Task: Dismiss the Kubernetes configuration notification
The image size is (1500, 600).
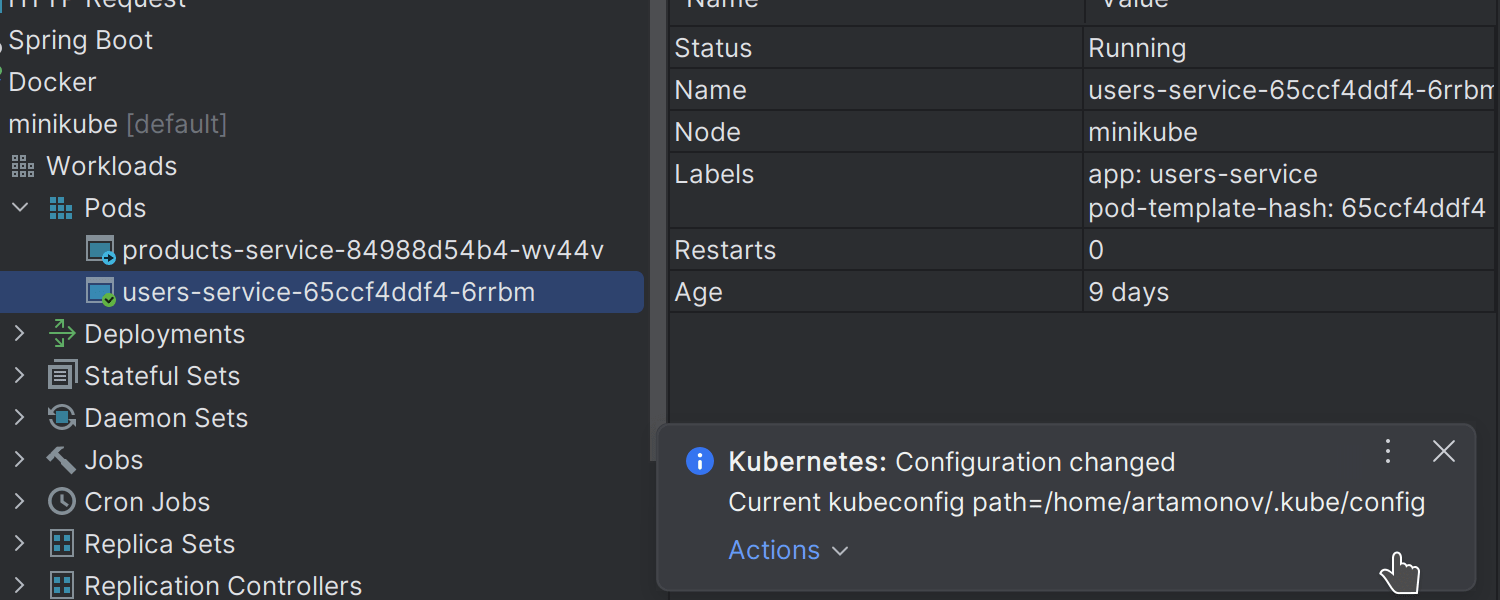Action: (1443, 451)
